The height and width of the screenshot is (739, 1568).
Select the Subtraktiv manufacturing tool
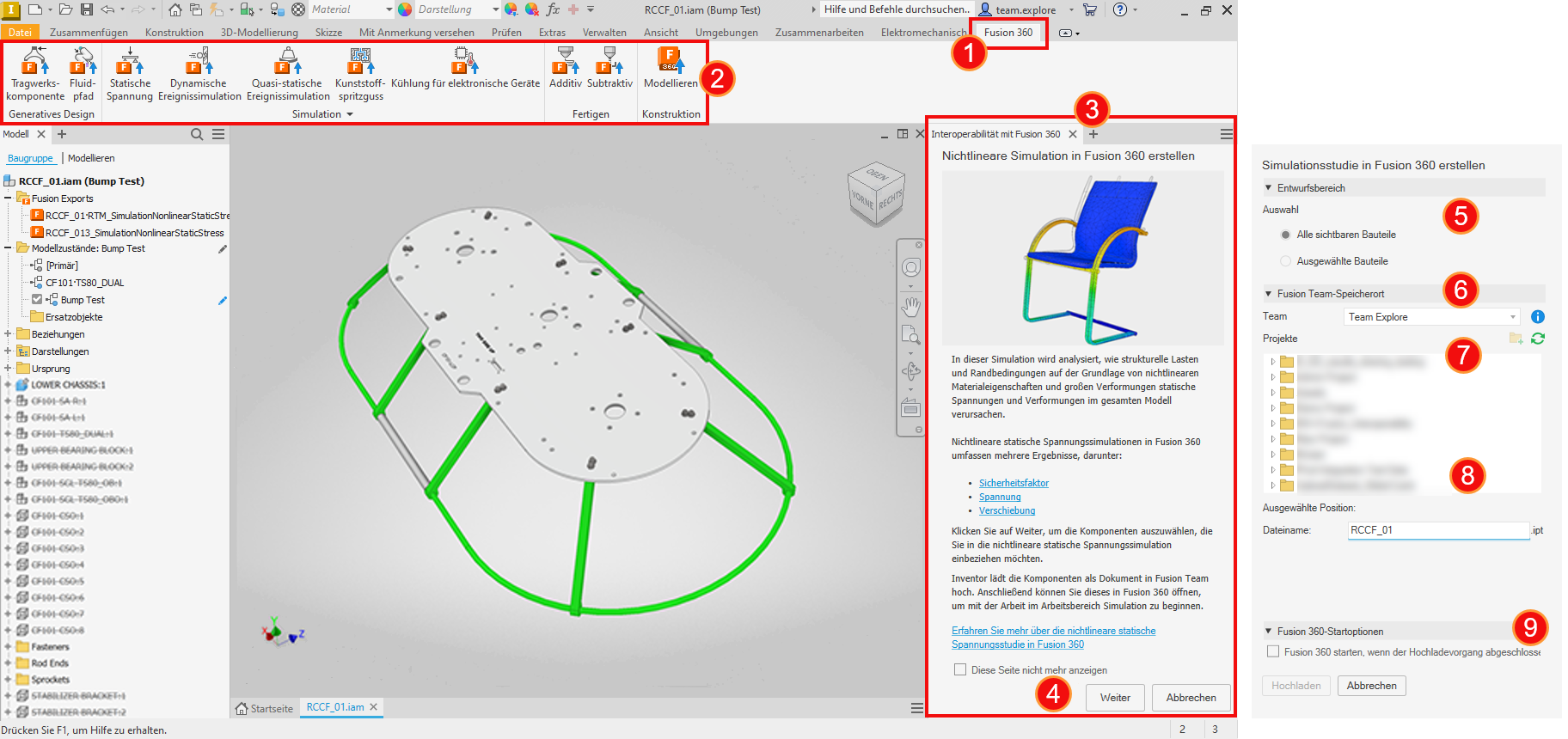[x=609, y=69]
